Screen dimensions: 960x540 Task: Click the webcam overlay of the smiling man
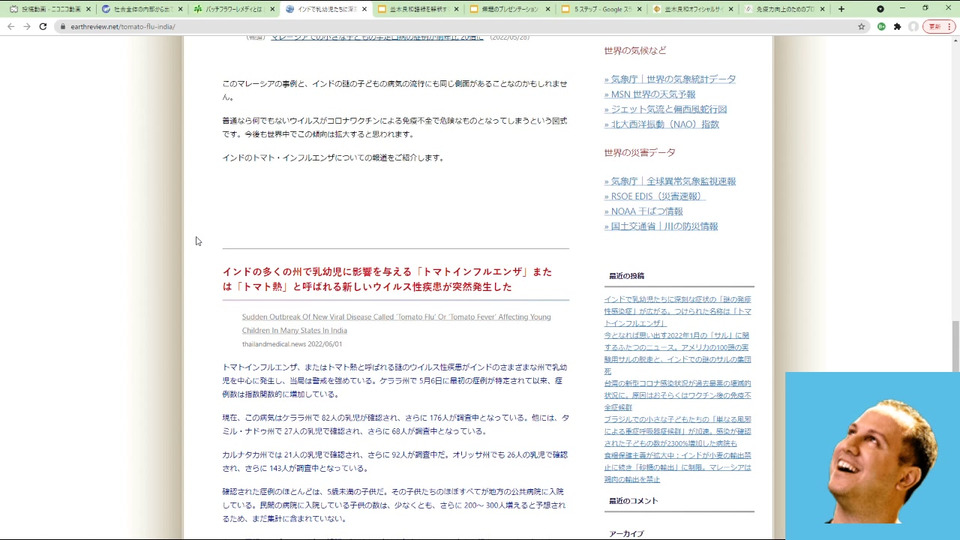[x=872, y=455]
